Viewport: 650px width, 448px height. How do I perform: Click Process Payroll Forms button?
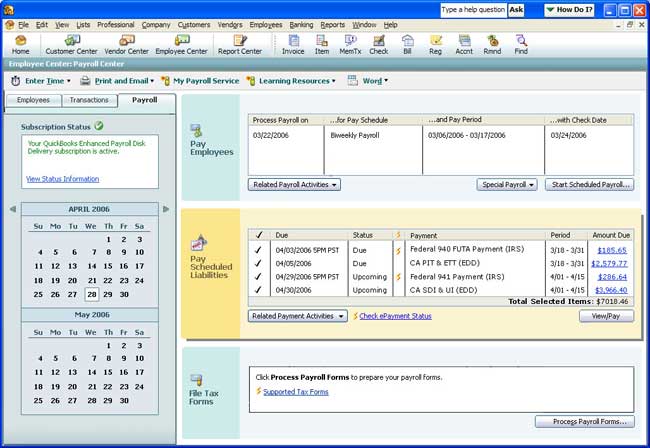[585, 421]
